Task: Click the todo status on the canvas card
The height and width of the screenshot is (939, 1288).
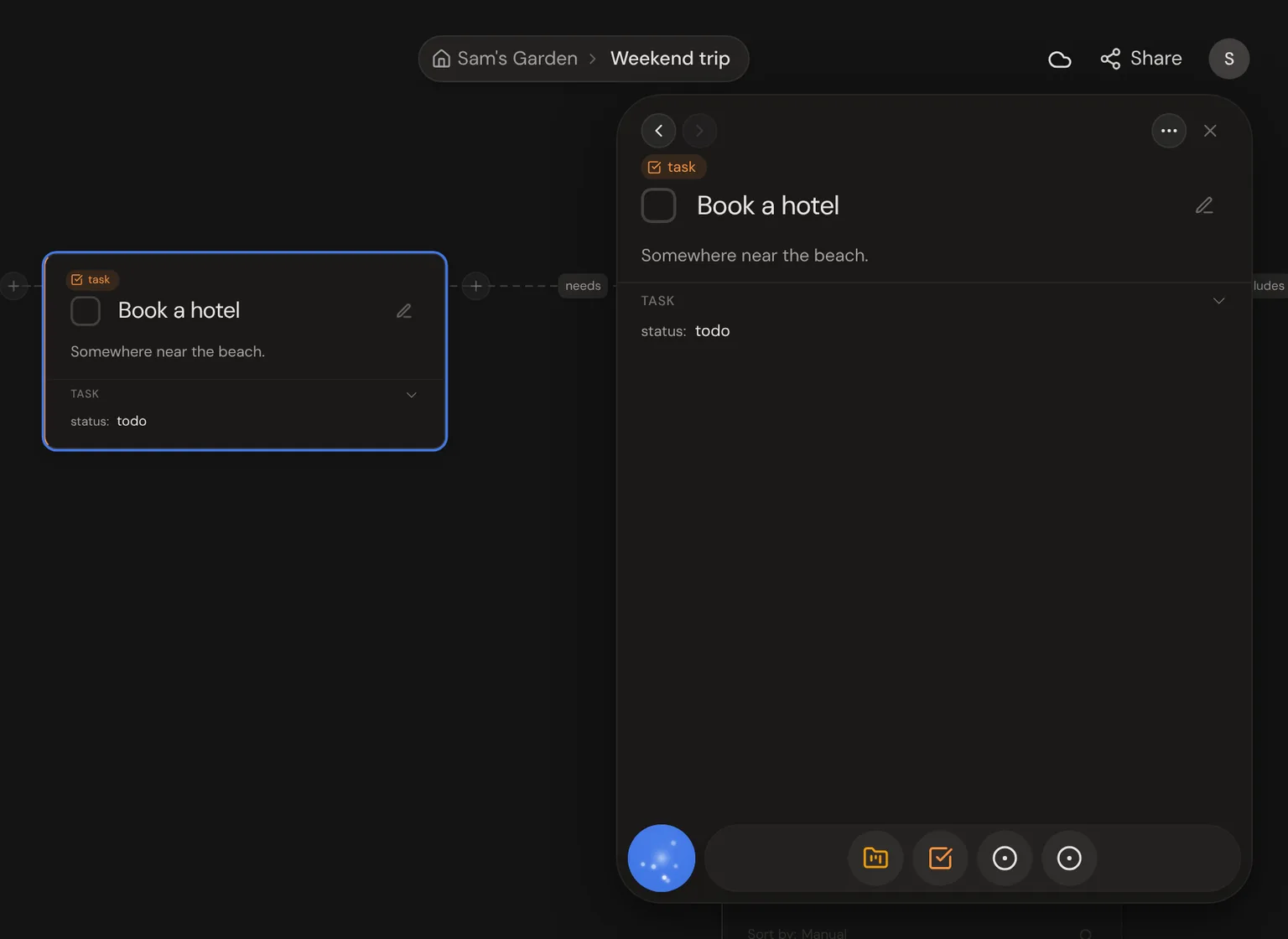Action: point(132,421)
